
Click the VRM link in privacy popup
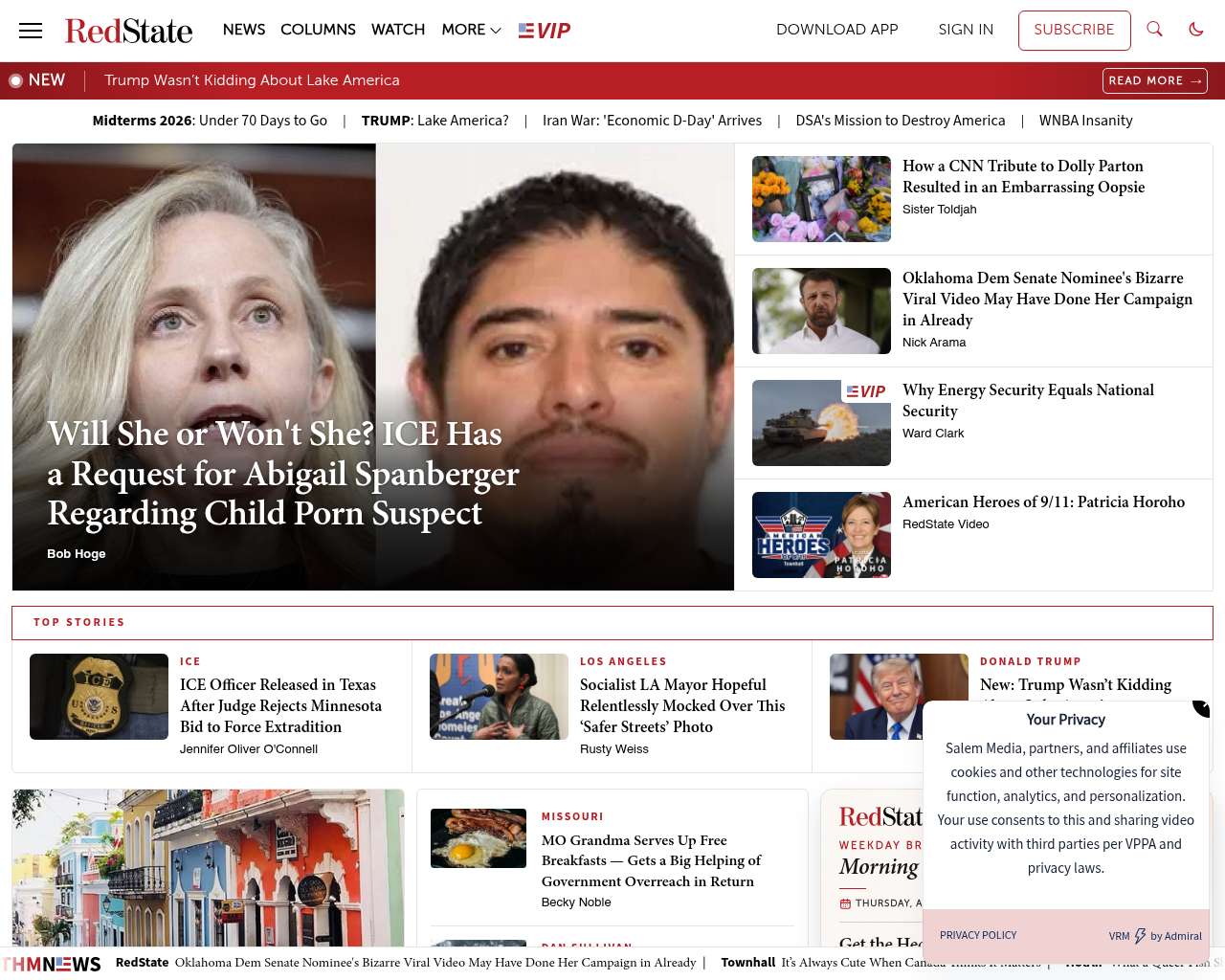point(1120,936)
